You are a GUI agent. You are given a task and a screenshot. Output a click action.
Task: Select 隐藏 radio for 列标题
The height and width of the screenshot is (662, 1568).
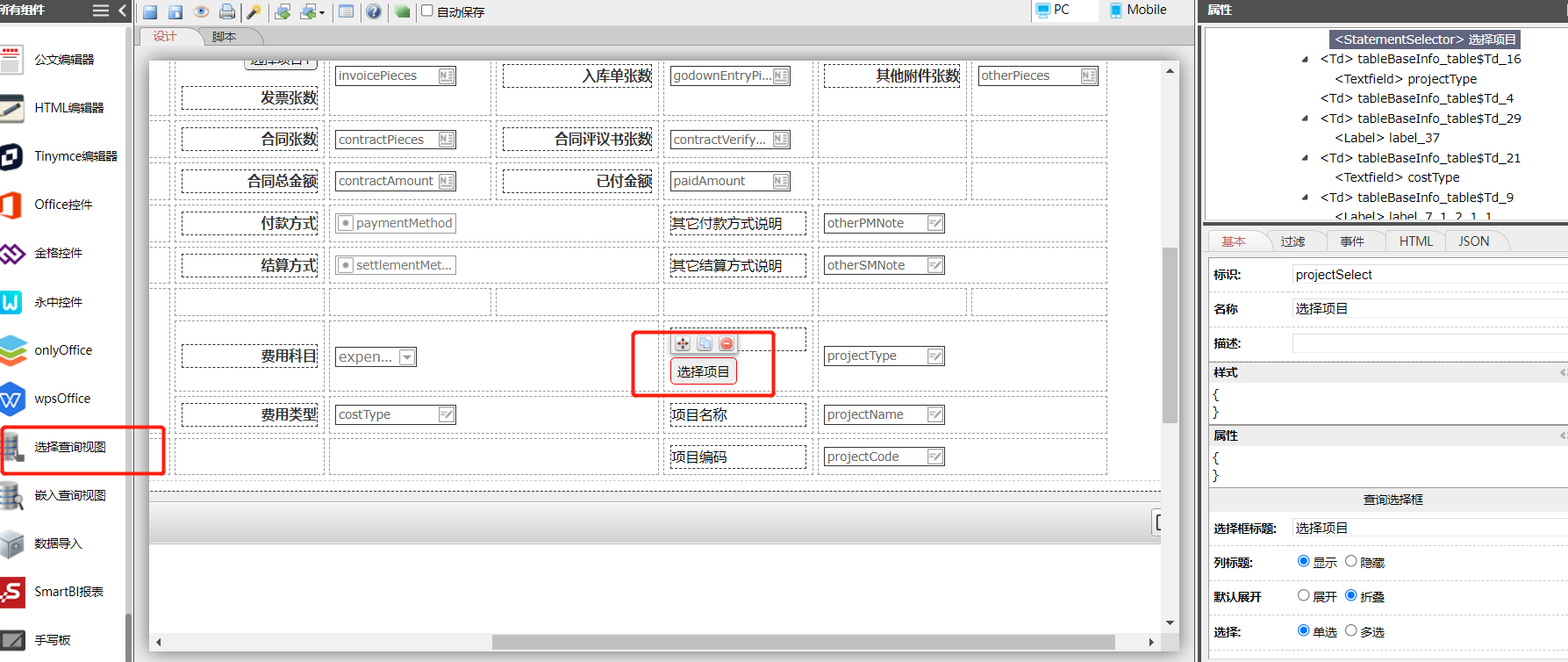(x=1350, y=561)
